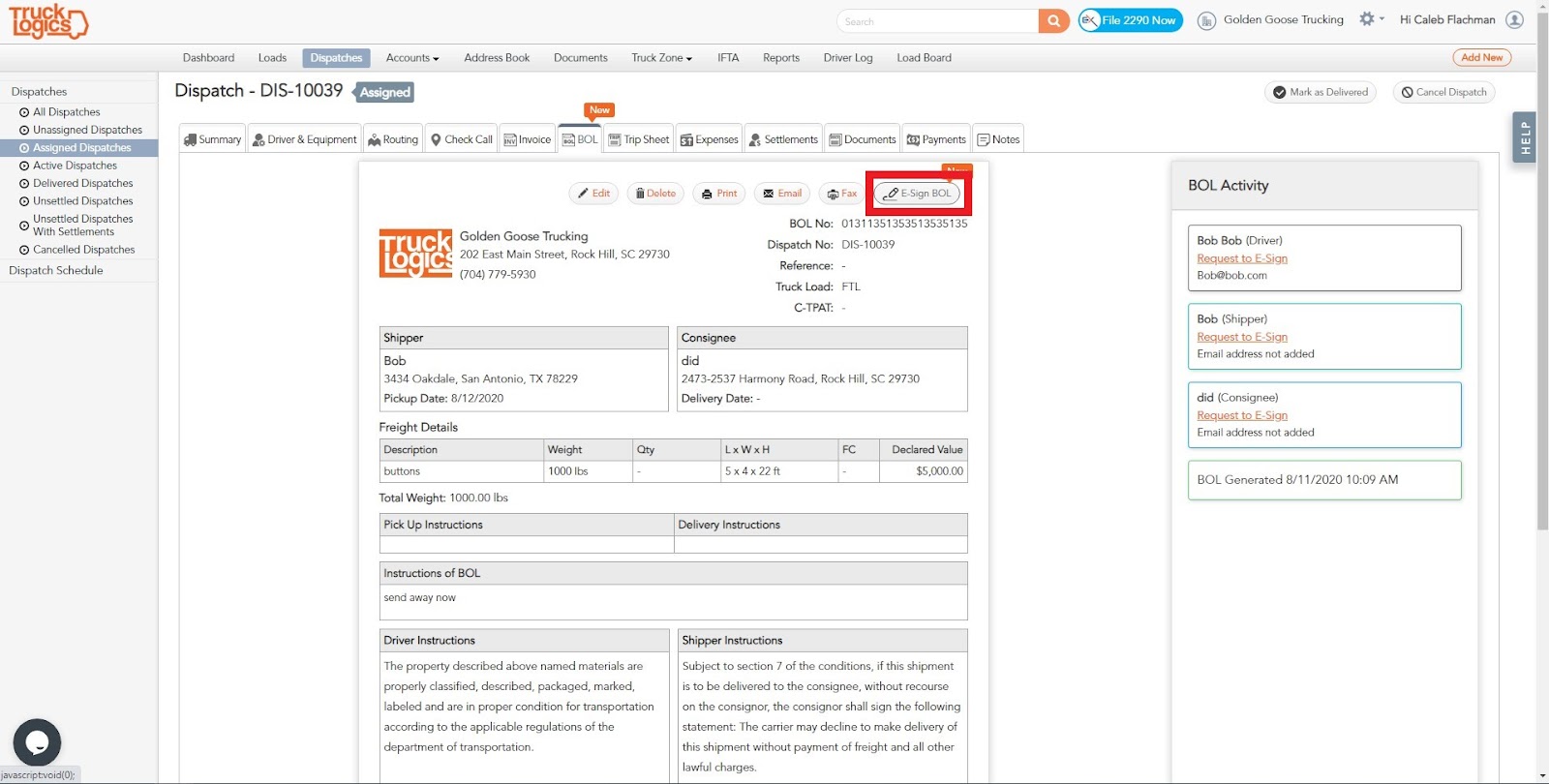Switch to the Summary tab
This screenshot has width=1549, height=784.
(212, 139)
